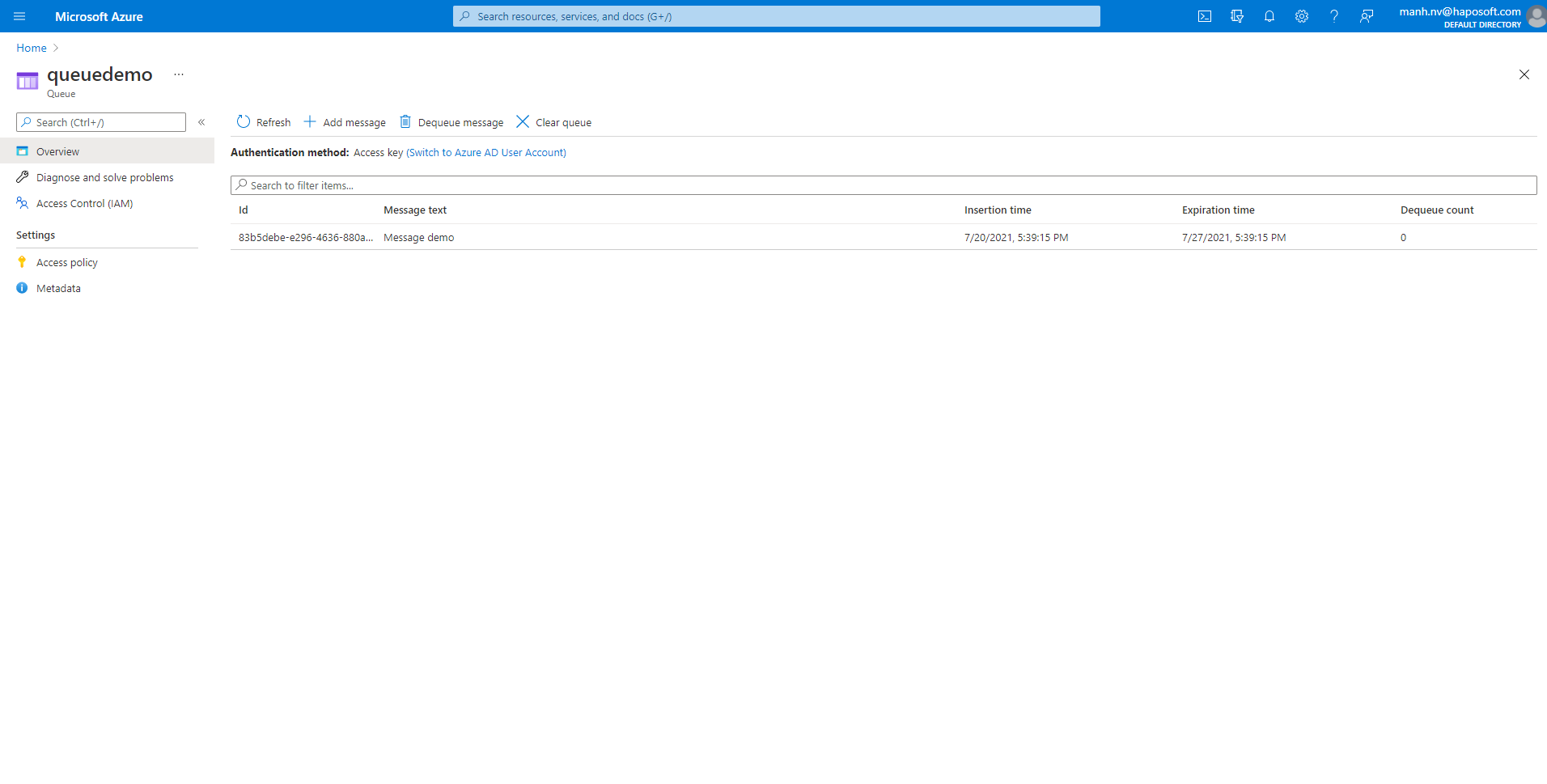
Task: Click the Add message button label
Action: click(354, 123)
